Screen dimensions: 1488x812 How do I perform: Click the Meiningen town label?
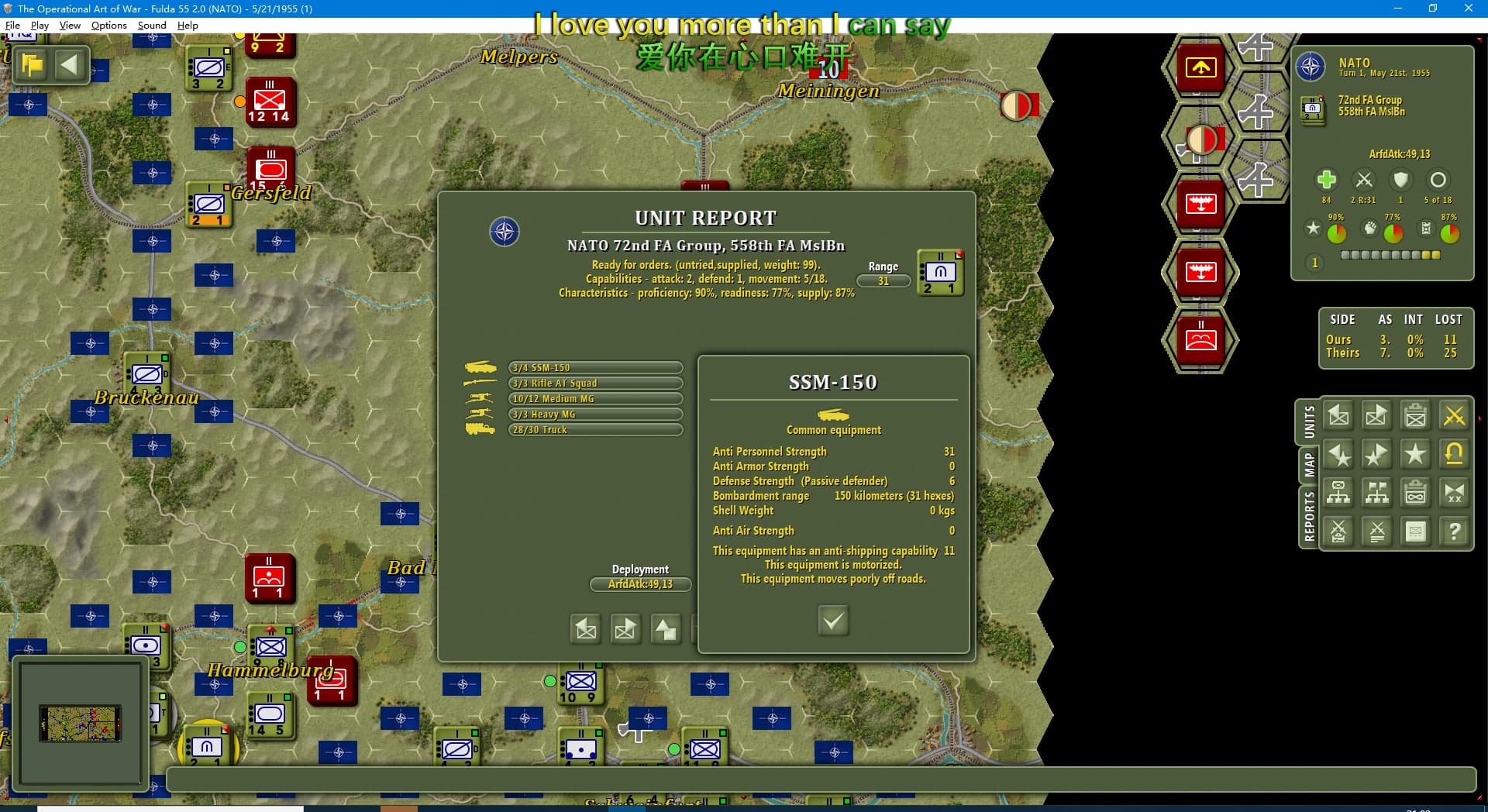click(x=828, y=91)
